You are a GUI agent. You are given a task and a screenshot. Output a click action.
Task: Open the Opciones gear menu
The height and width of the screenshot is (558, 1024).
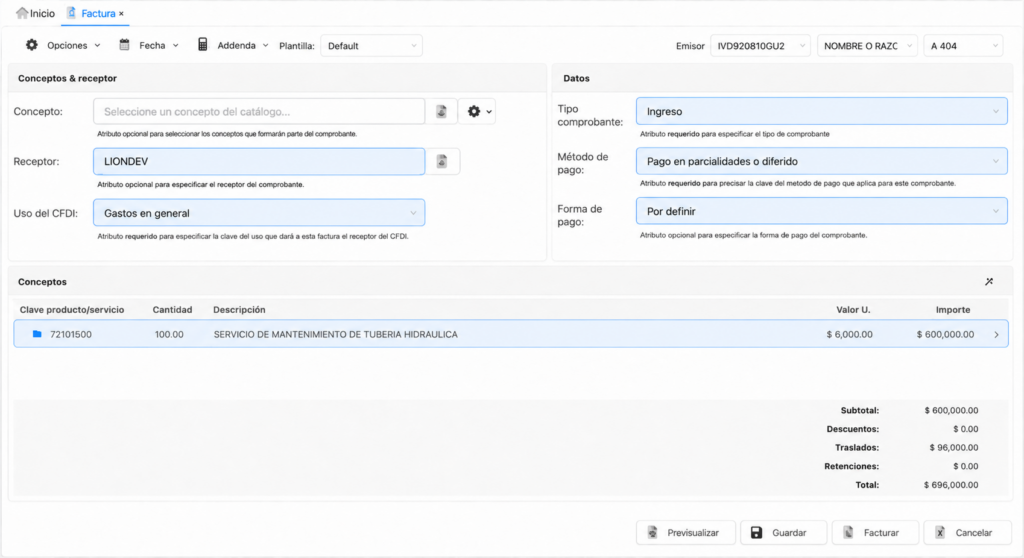[63, 45]
